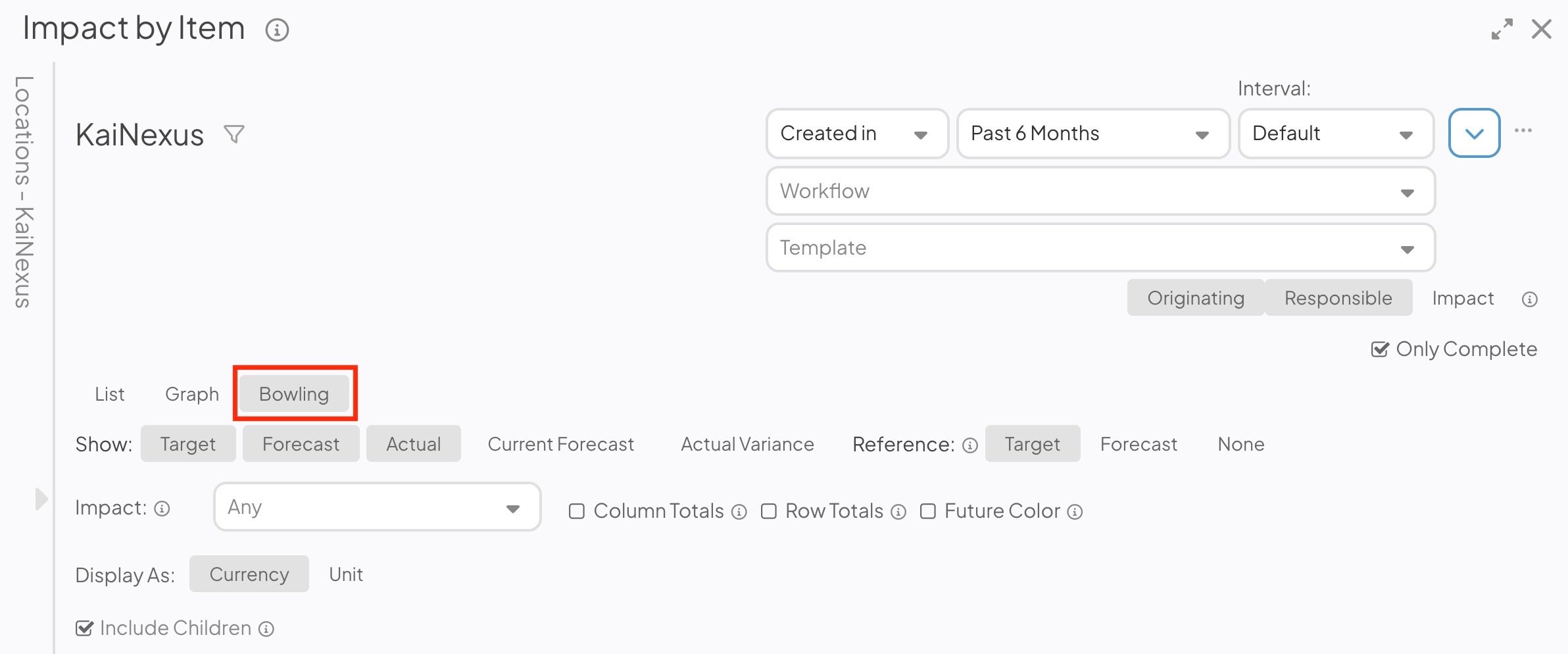
Task: Click the expand to fullscreen arrows icon
Action: pyautogui.click(x=1502, y=29)
